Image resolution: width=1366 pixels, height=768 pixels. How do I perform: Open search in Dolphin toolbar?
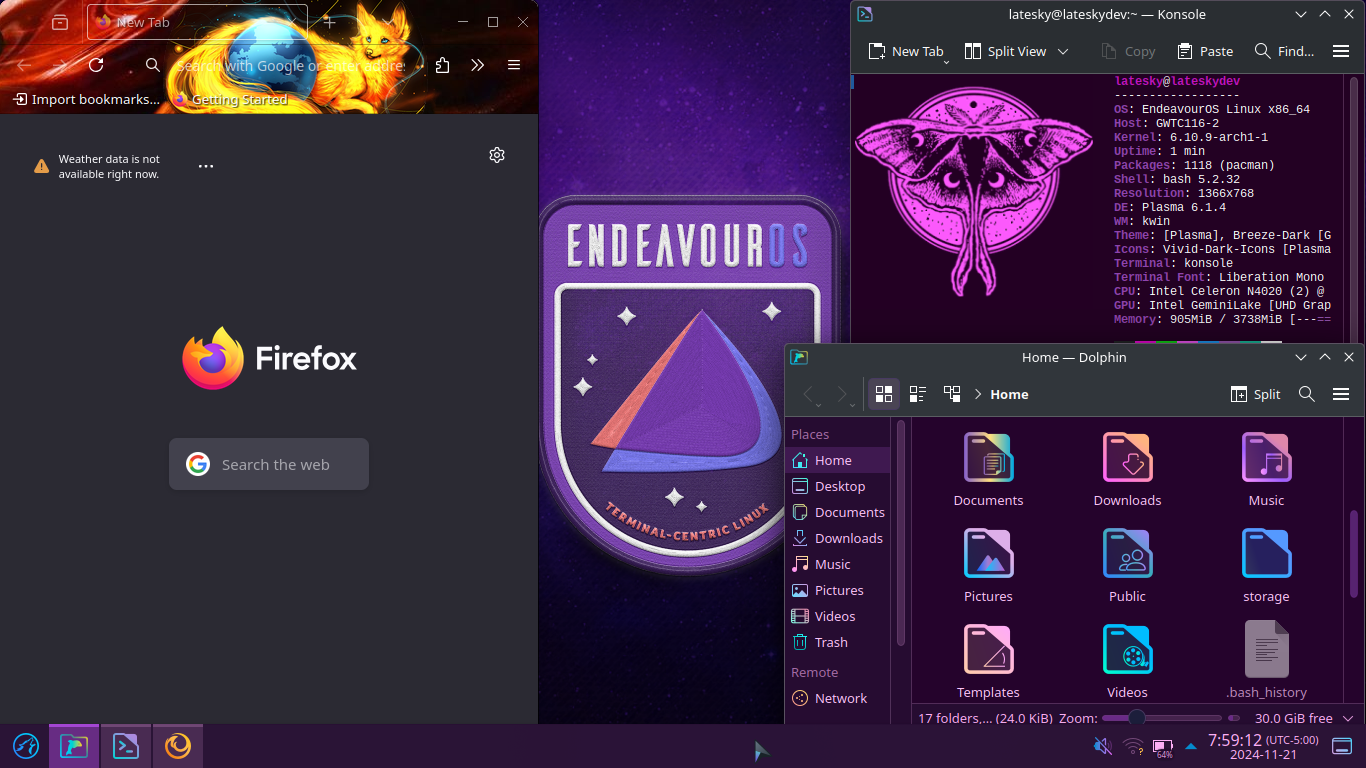point(1306,394)
